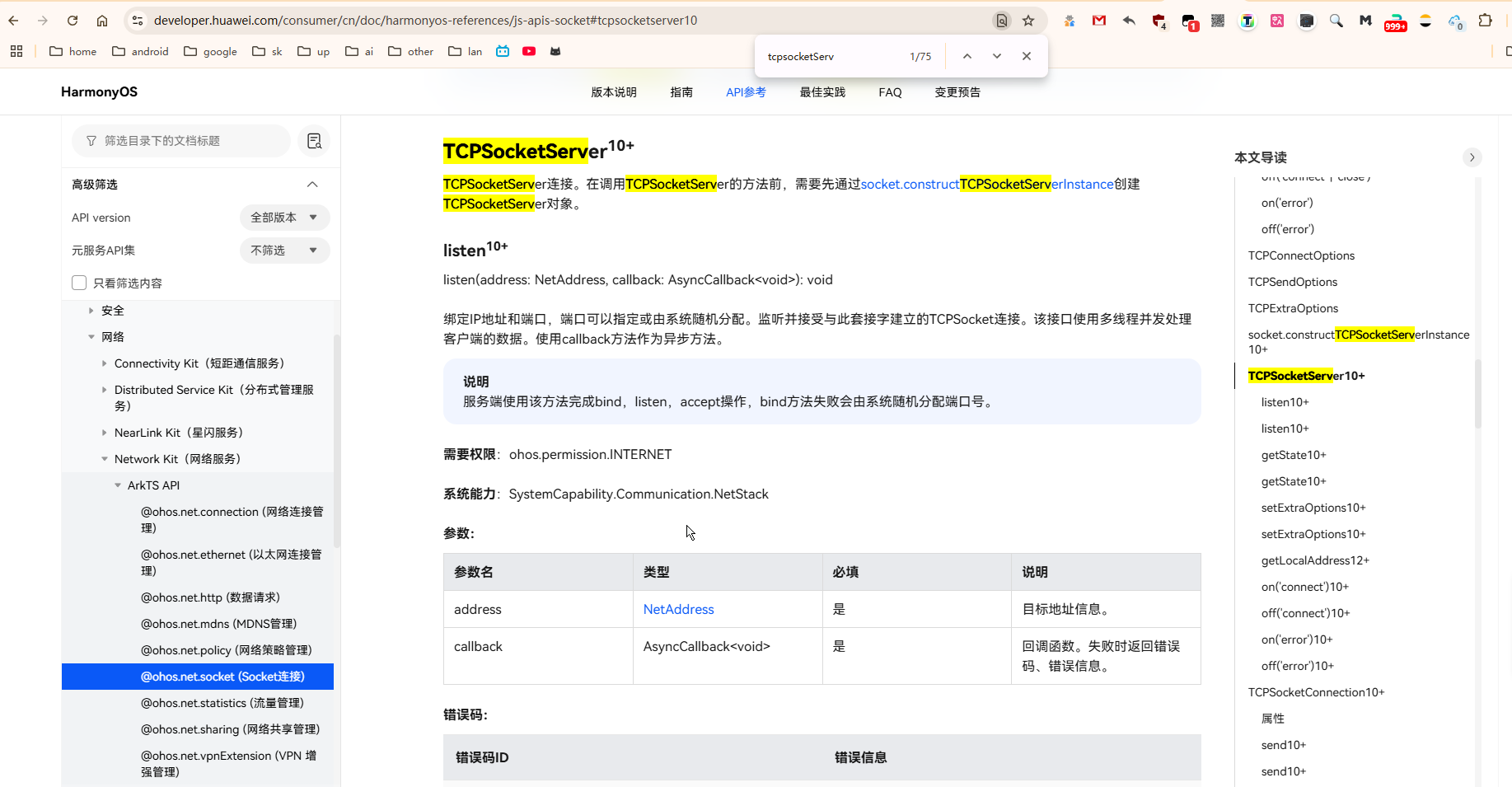Expand Distributed Service Kit node
Screen dimensions: 1512x787
tap(104, 390)
